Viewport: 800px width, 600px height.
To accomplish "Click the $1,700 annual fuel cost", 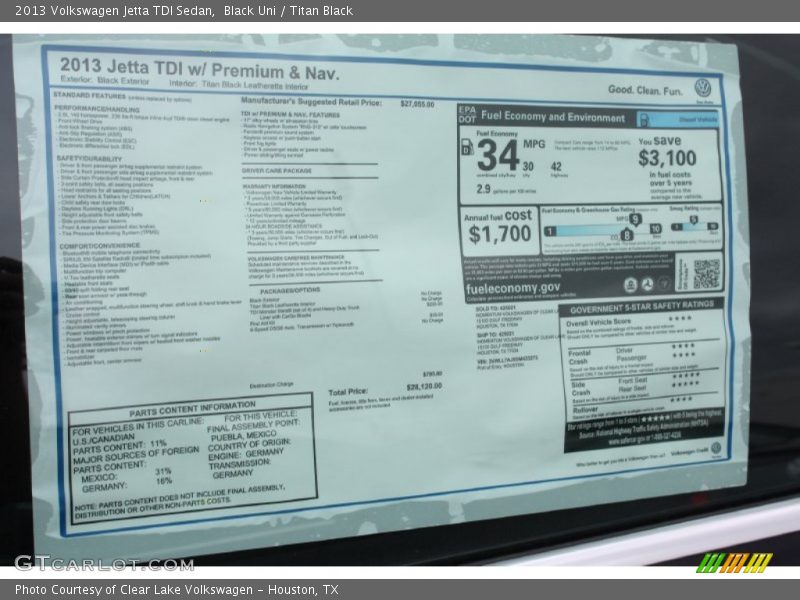I will [x=499, y=236].
